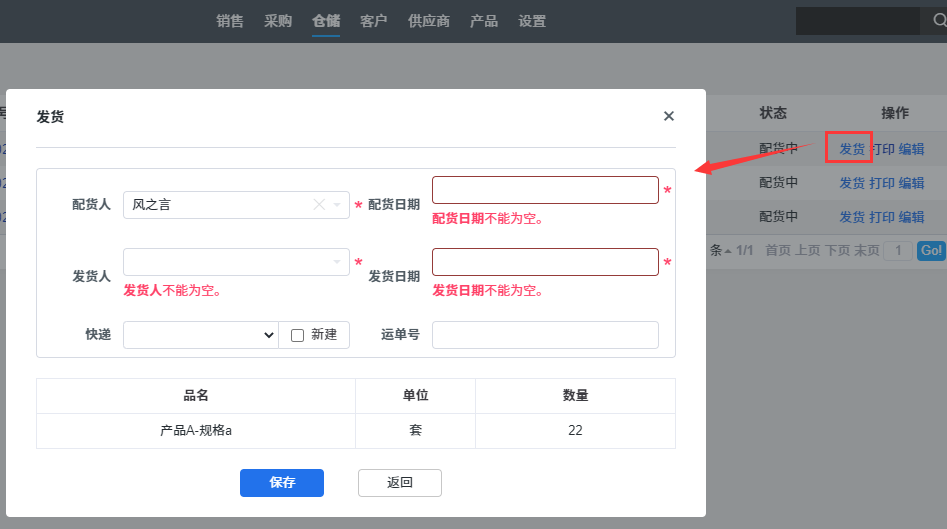Click the search magnifier icon in the header
Screen dimensions: 947x529
click(939, 21)
